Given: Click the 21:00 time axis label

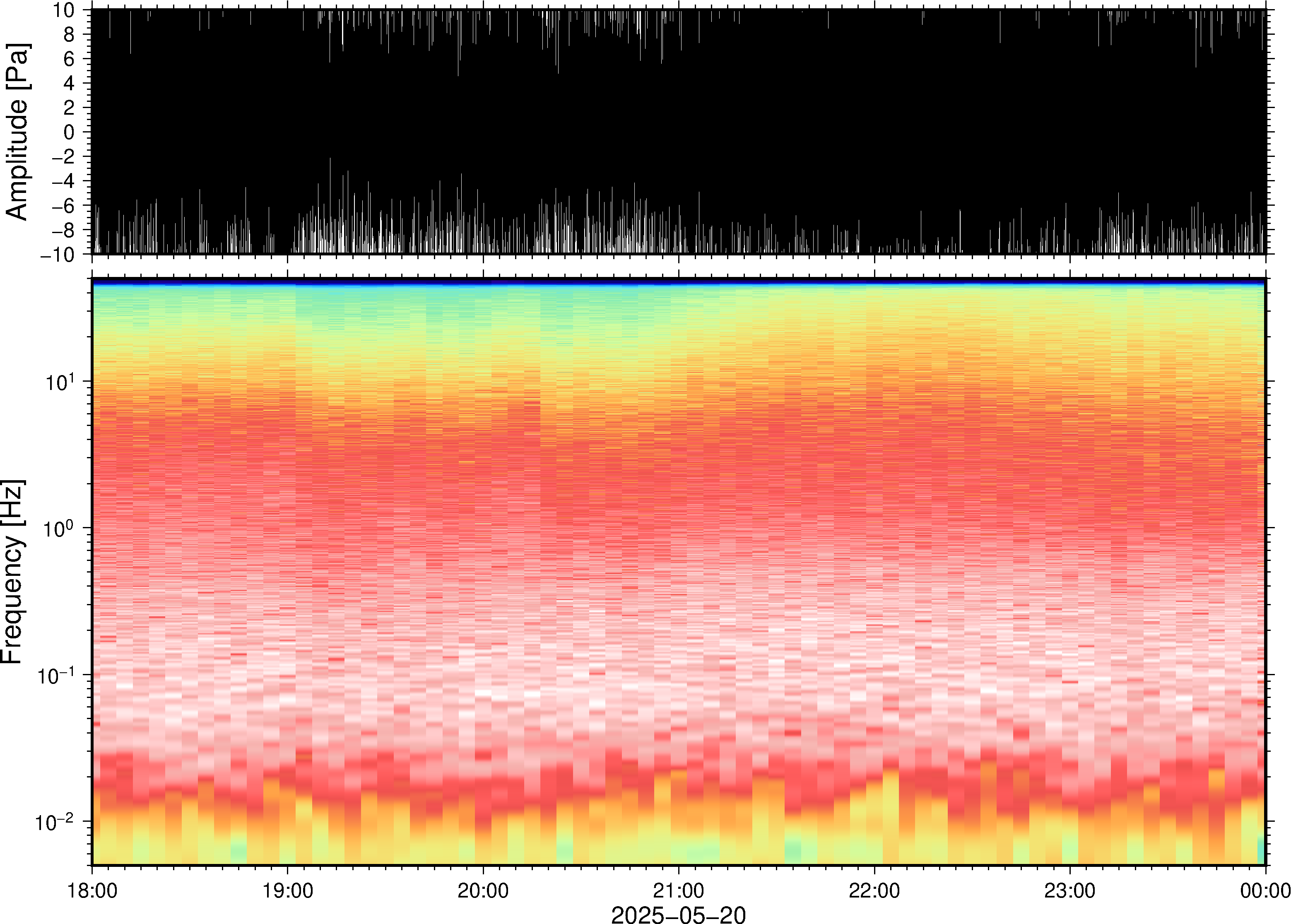Looking at the screenshot, I should 679,890.
